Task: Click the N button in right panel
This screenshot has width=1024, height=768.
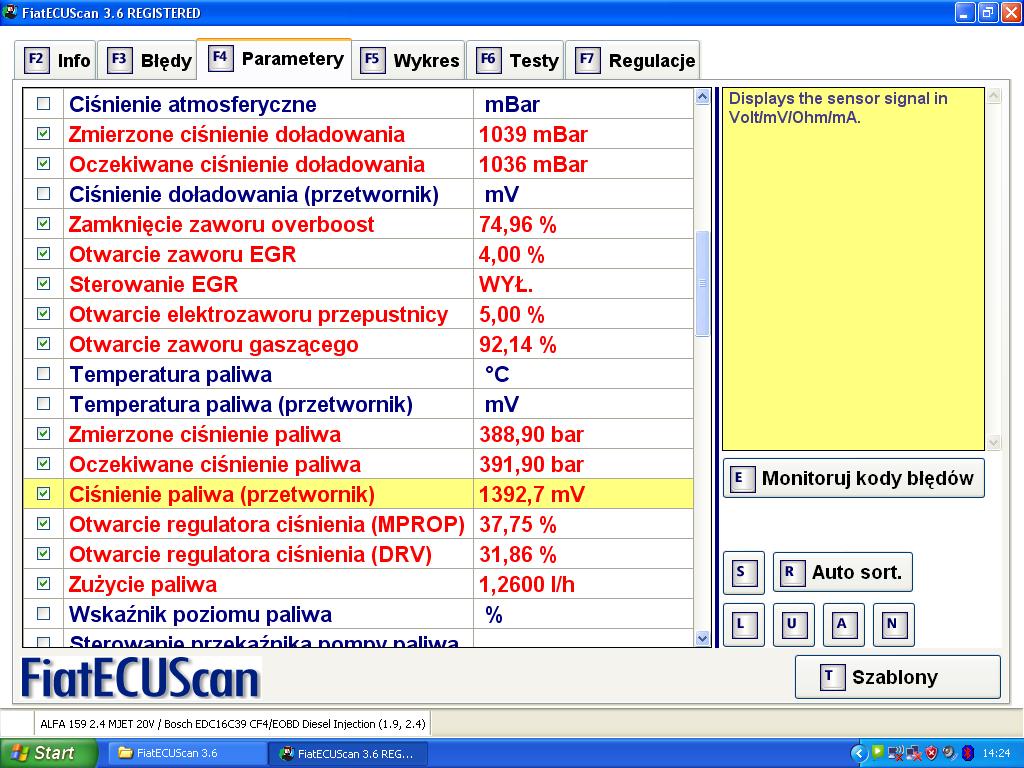Action: tap(893, 624)
